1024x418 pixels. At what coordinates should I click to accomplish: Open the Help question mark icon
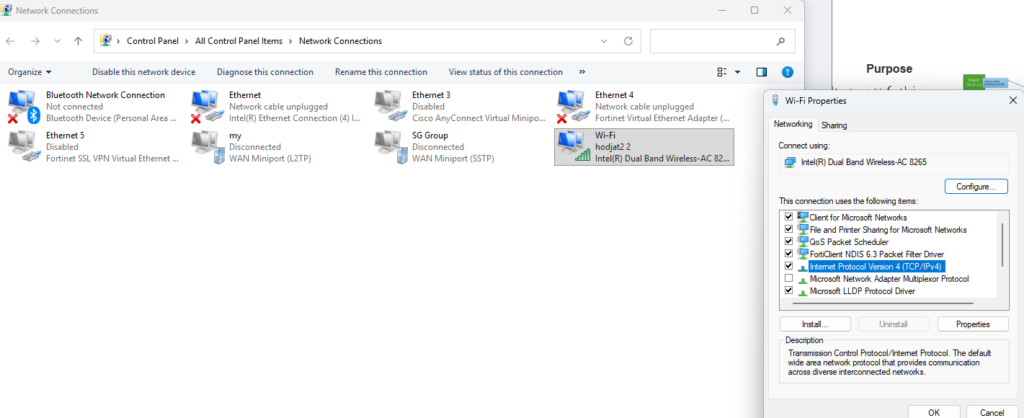click(x=788, y=72)
